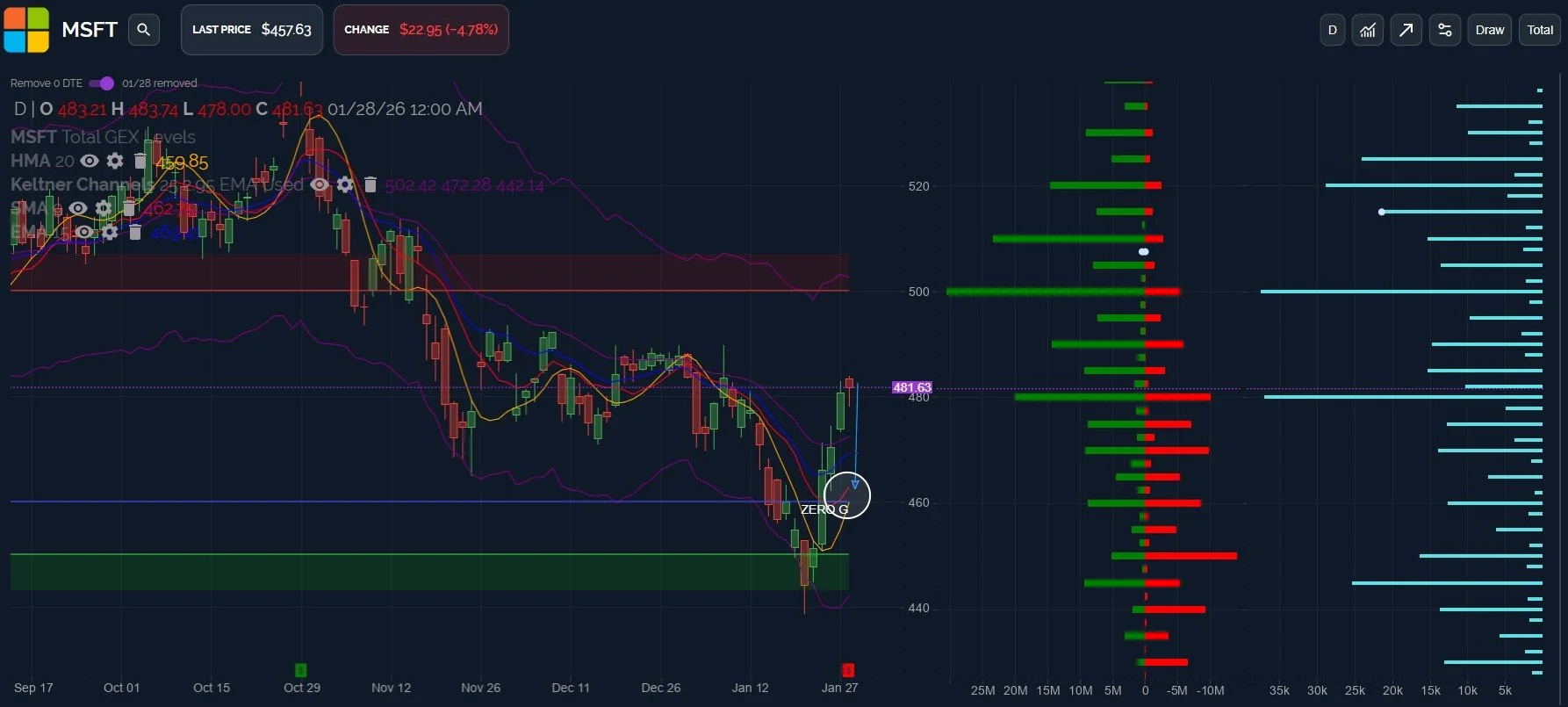1568x707 pixels.
Task: Open the Total GEX mode button
Action: point(1540,30)
